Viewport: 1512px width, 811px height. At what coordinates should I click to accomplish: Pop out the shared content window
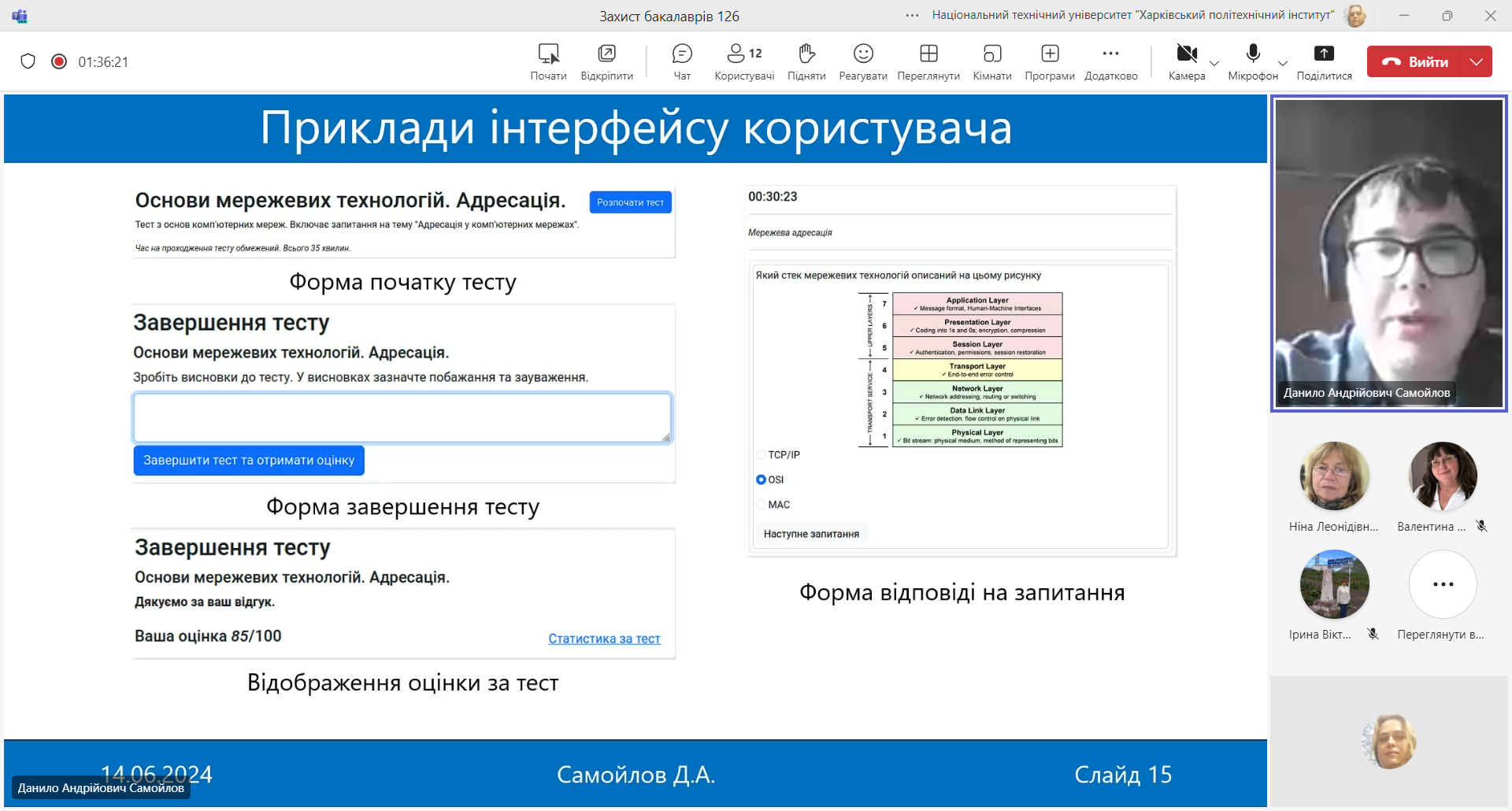tap(606, 61)
